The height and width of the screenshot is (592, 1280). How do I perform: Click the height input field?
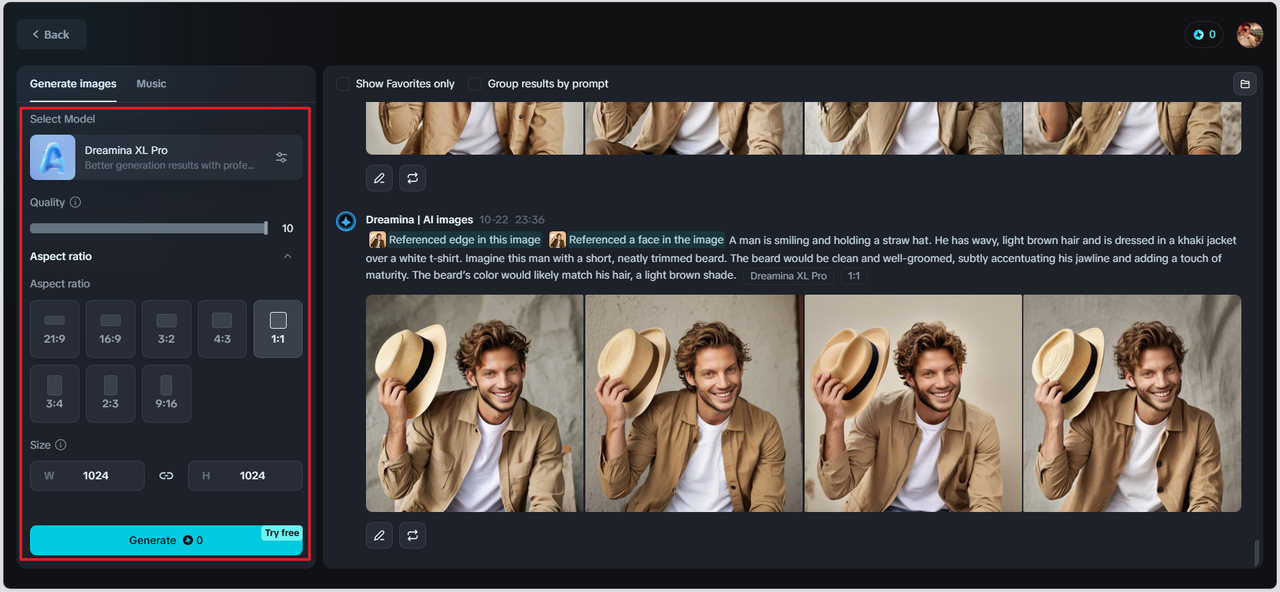(x=245, y=476)
